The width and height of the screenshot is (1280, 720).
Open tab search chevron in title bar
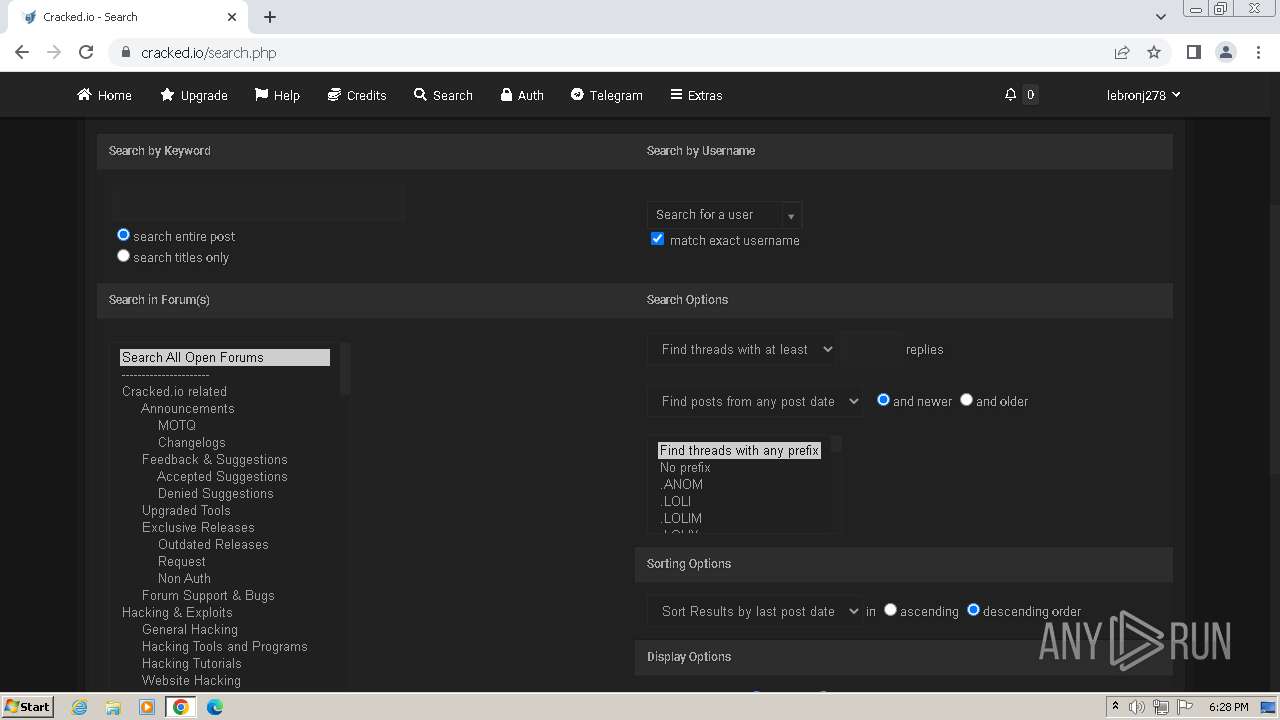click(x=1160, y=17)
